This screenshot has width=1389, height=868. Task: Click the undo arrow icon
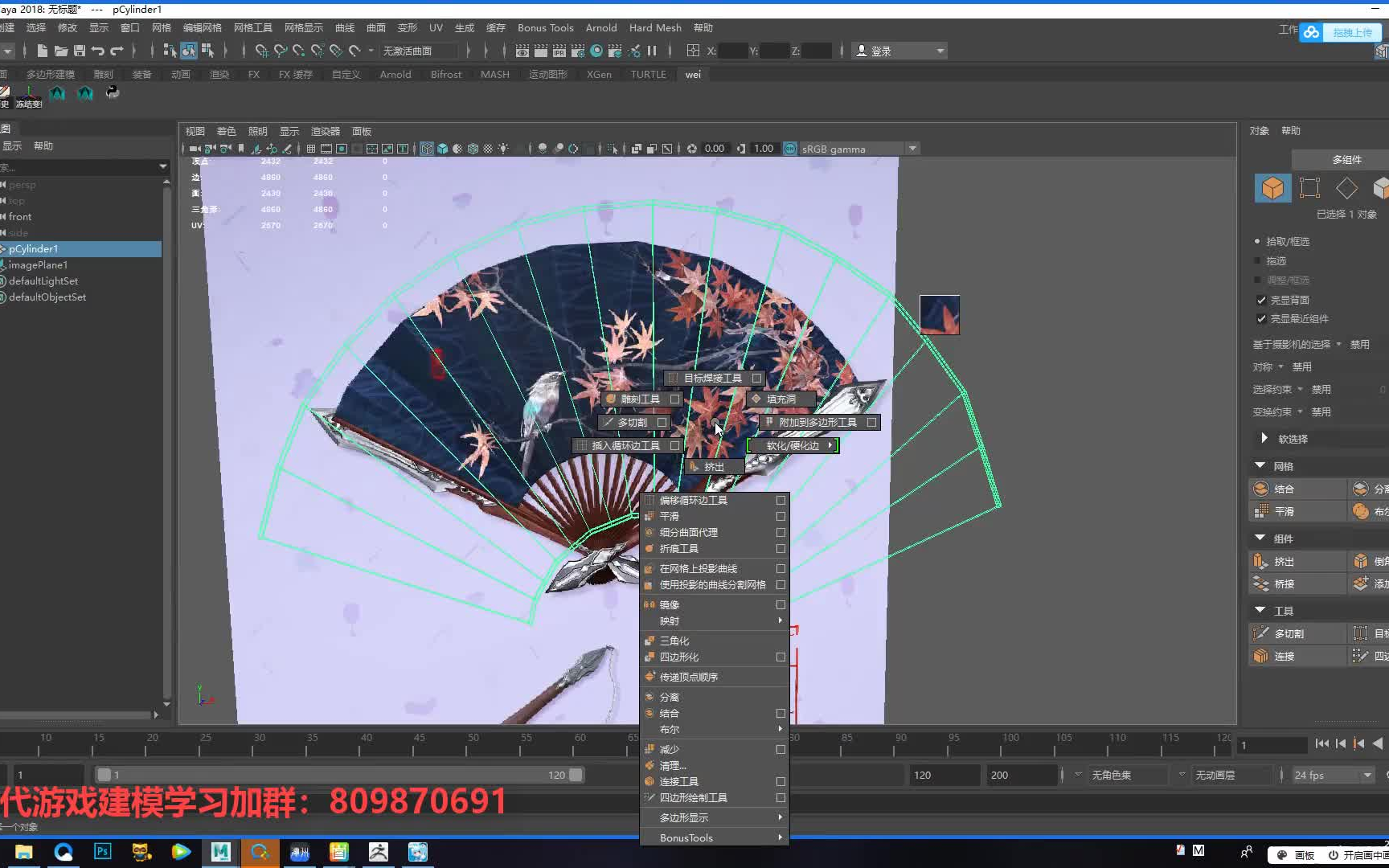(98, 51)
